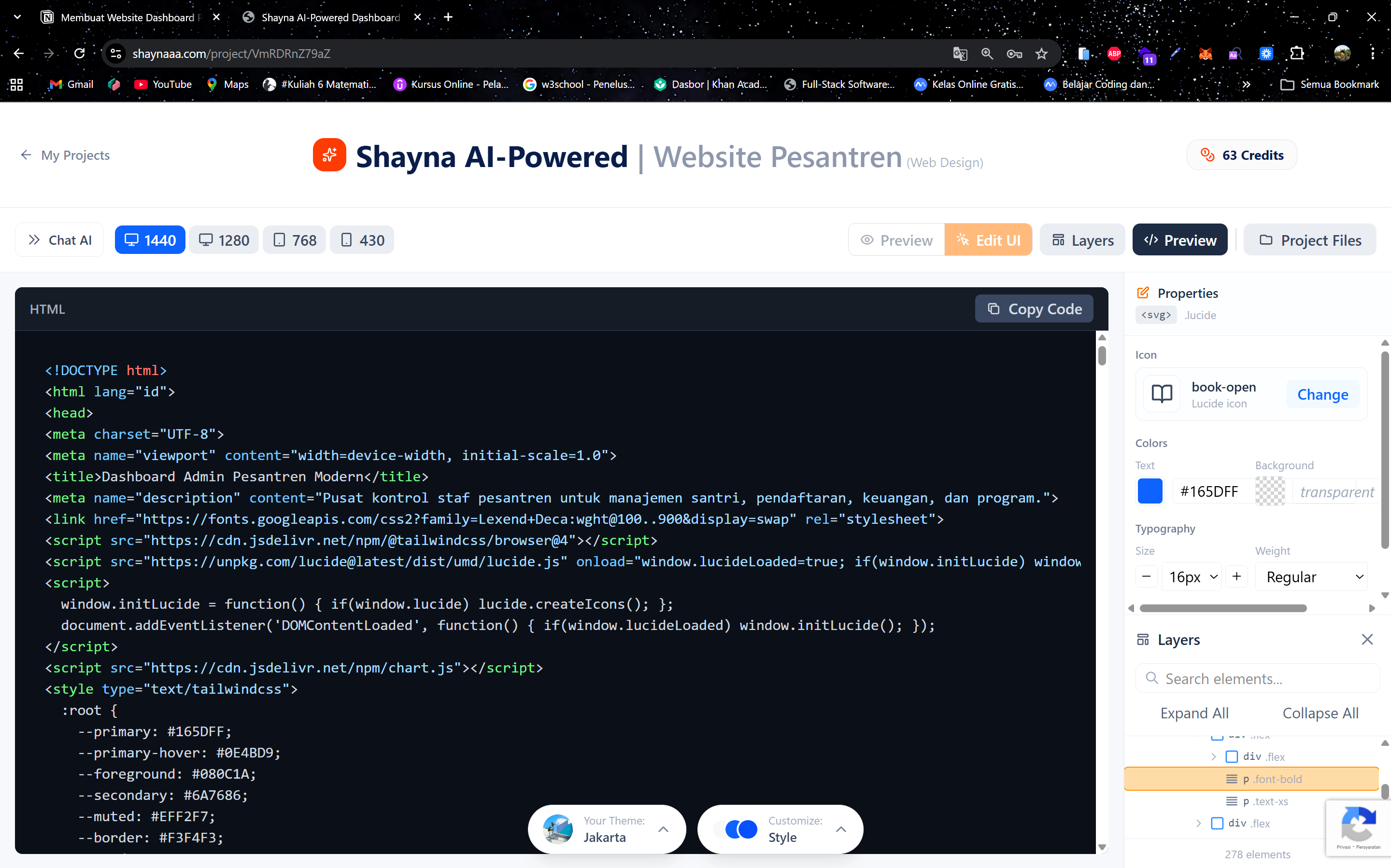Switch to the 768 tablet viewport
This screenshot has width=1391, height=868.
[294, 239]
